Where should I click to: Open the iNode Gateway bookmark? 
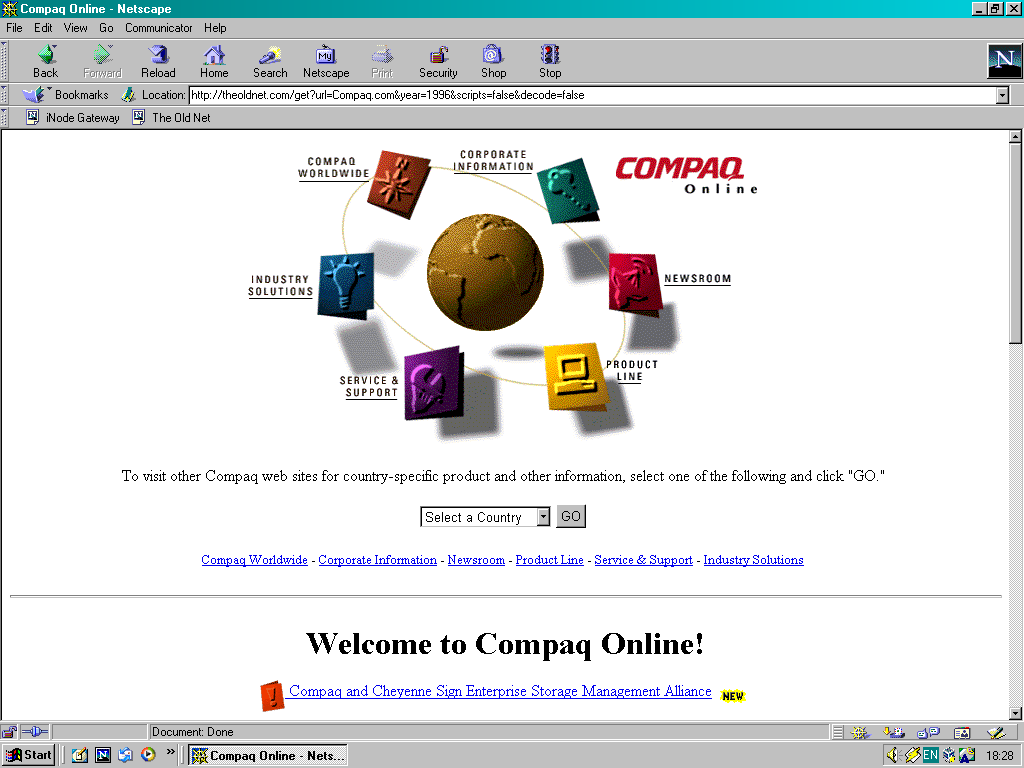point(72,118)
